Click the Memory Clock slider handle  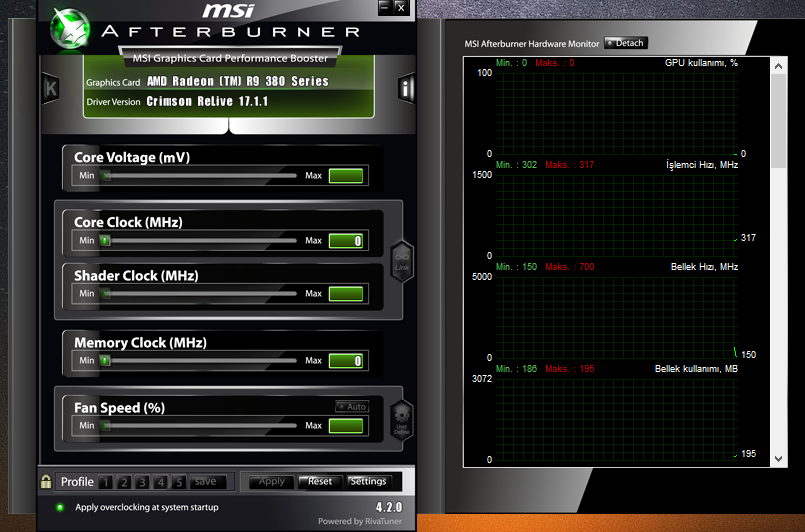tap(105, 360)
